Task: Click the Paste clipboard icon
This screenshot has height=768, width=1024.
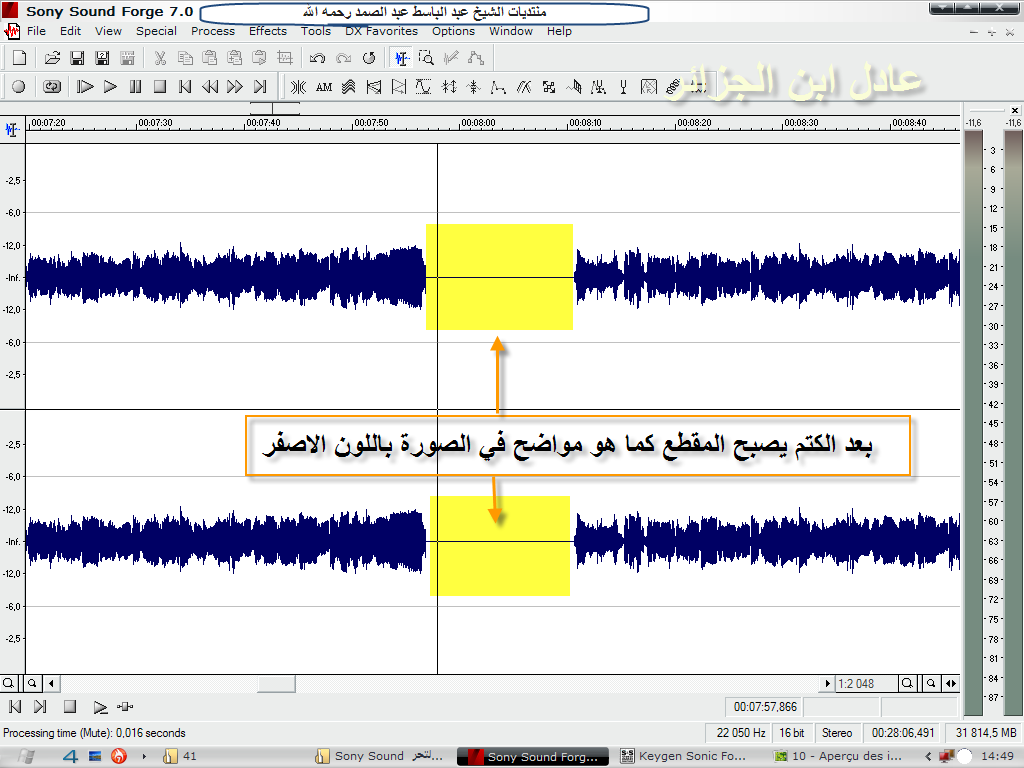Action: pos(210,58)
